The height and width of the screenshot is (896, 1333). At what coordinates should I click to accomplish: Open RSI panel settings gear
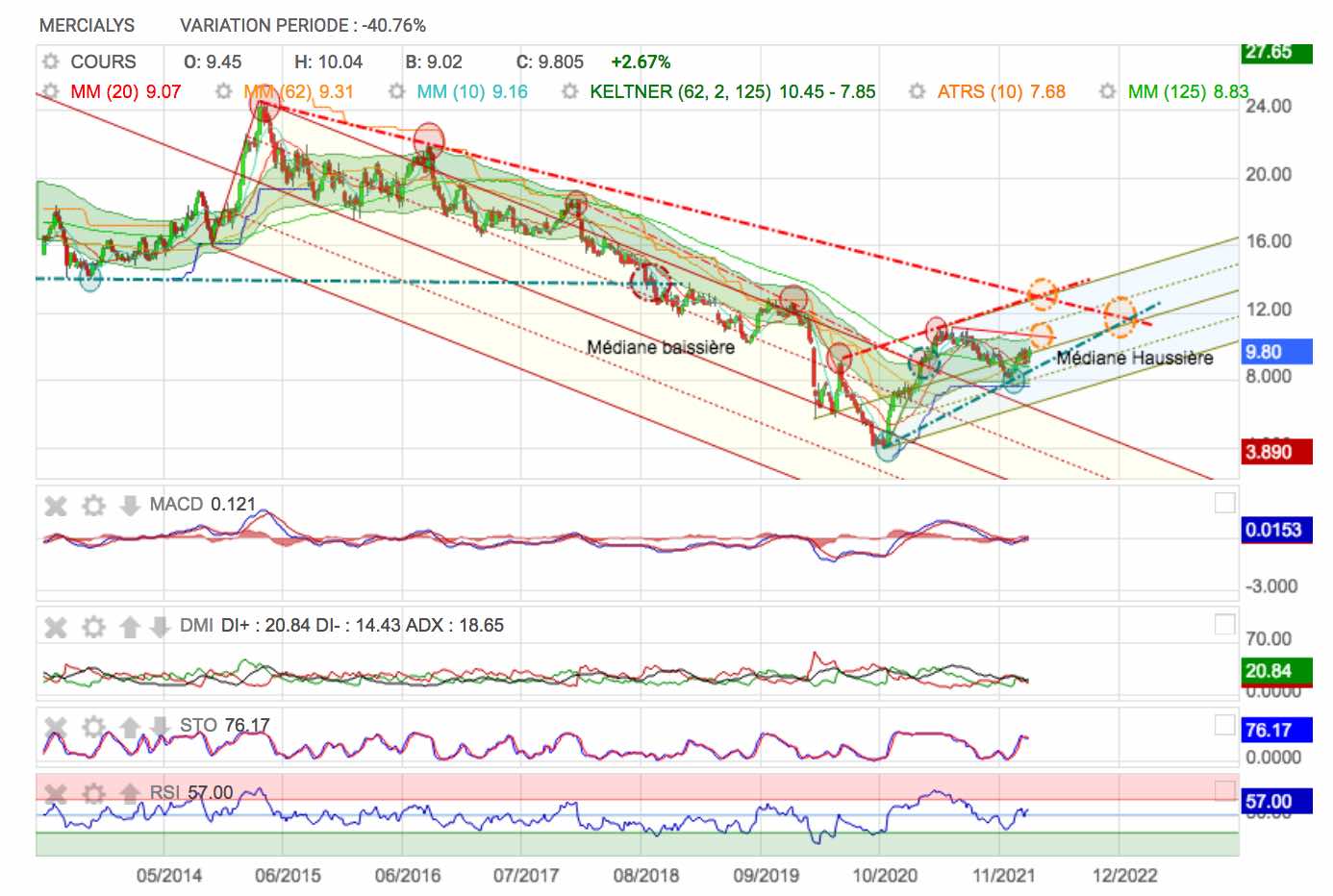click(93, 793)
